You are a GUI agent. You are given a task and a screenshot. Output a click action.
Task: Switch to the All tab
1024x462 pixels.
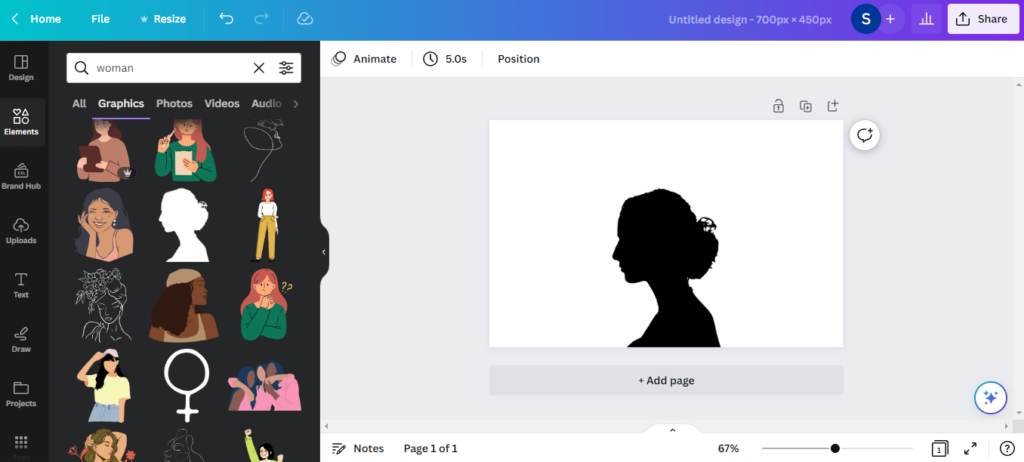(79, 103)
